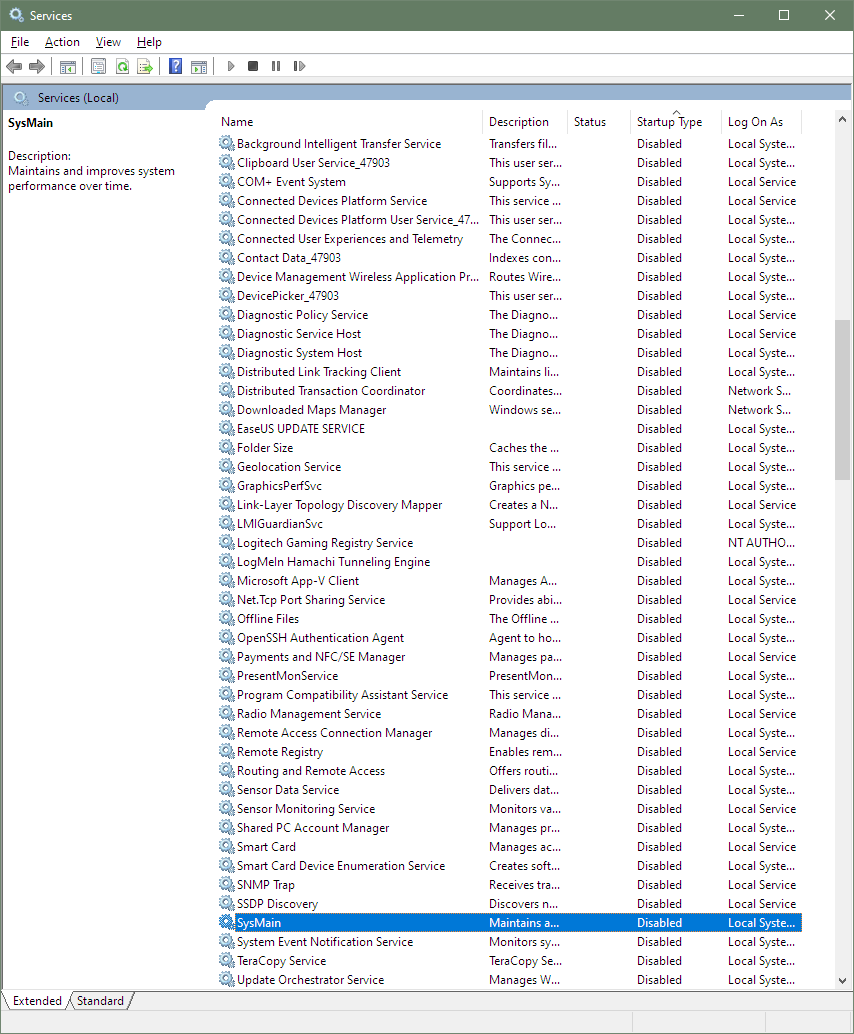Click gear icon beside TeraCopy Service
This screenshot has height=1034, width=854.
227,961
